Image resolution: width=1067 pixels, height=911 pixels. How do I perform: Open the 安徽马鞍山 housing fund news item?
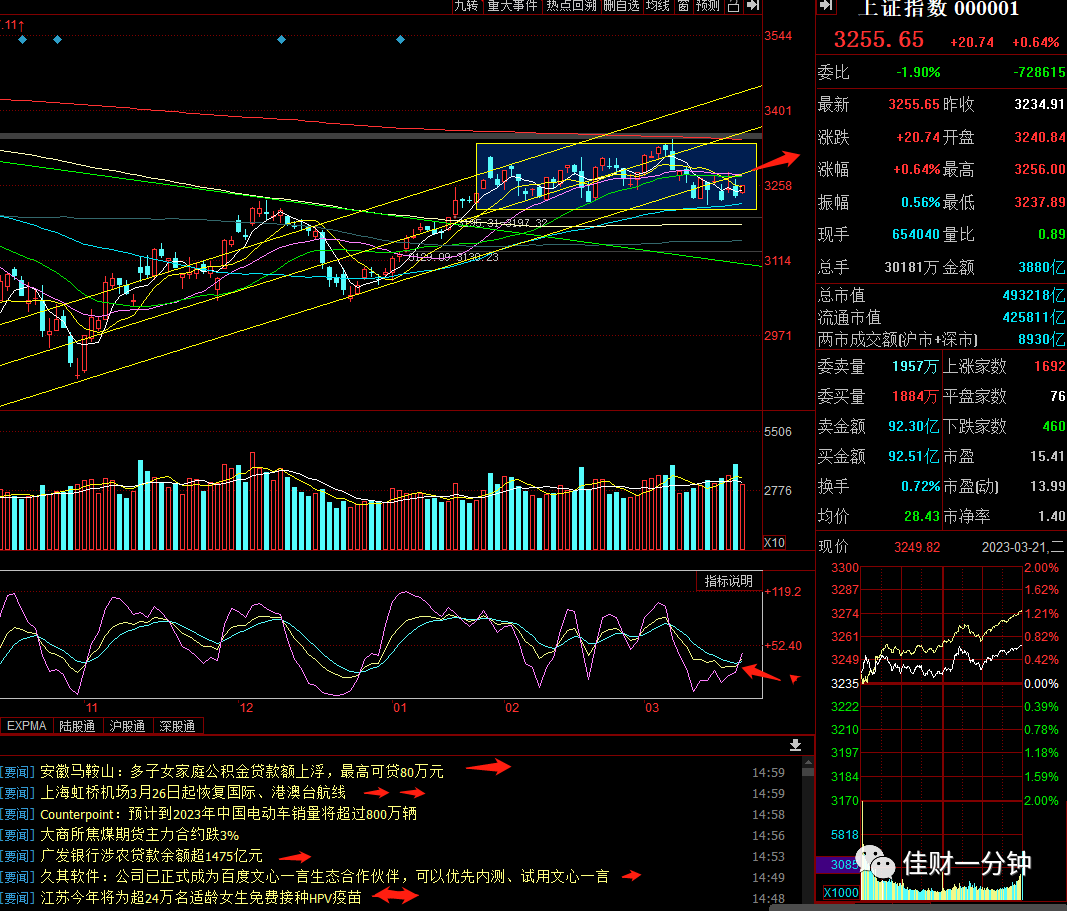tap(242, 772)
